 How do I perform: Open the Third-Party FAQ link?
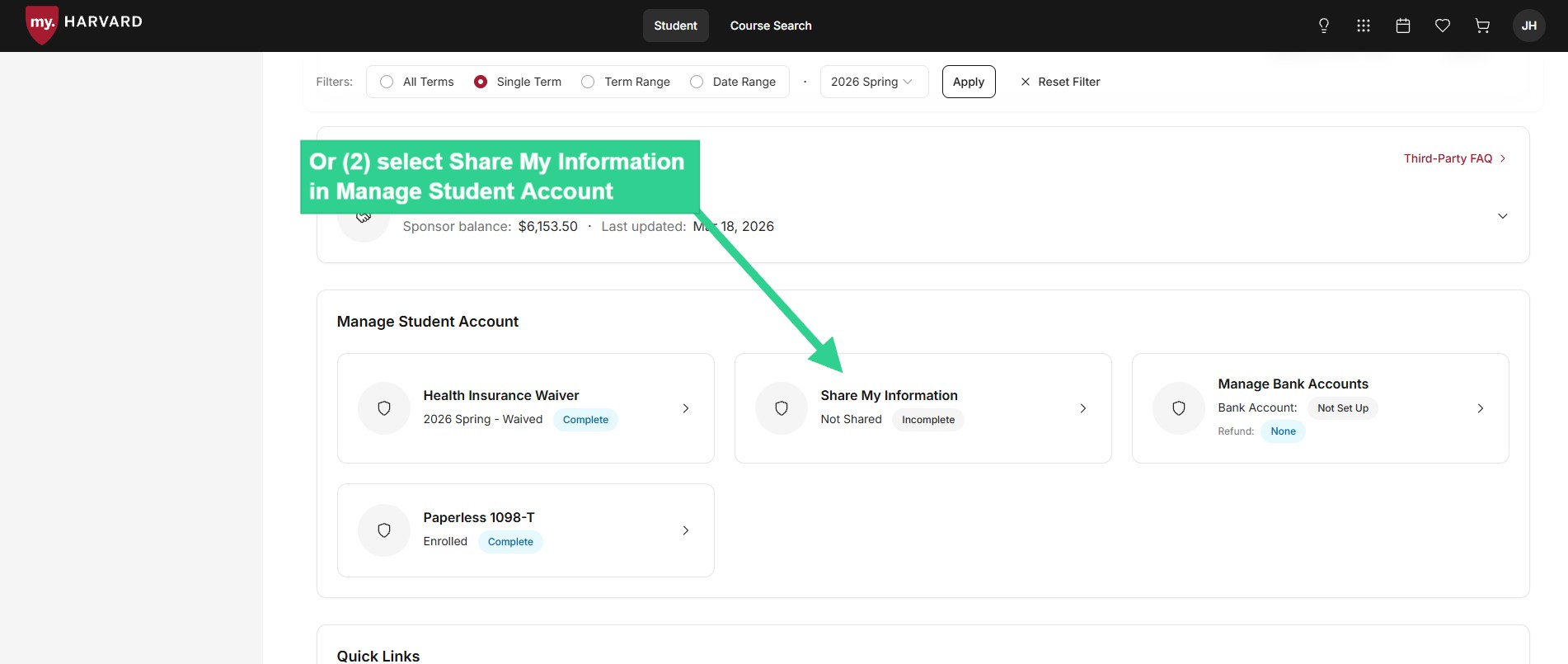[x=1455, y=158]
